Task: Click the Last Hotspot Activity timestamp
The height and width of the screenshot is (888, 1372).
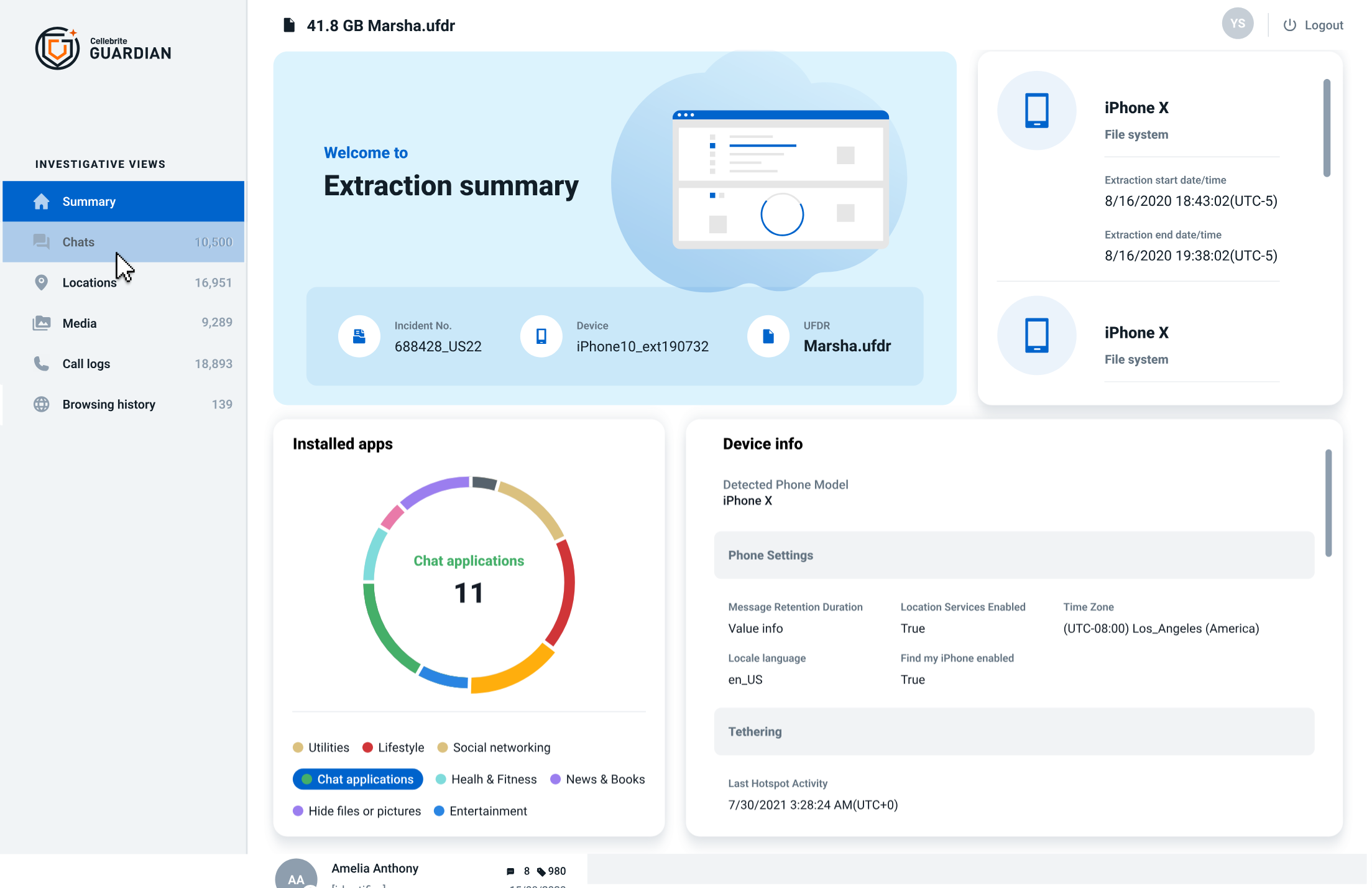Action: [813, 805]
